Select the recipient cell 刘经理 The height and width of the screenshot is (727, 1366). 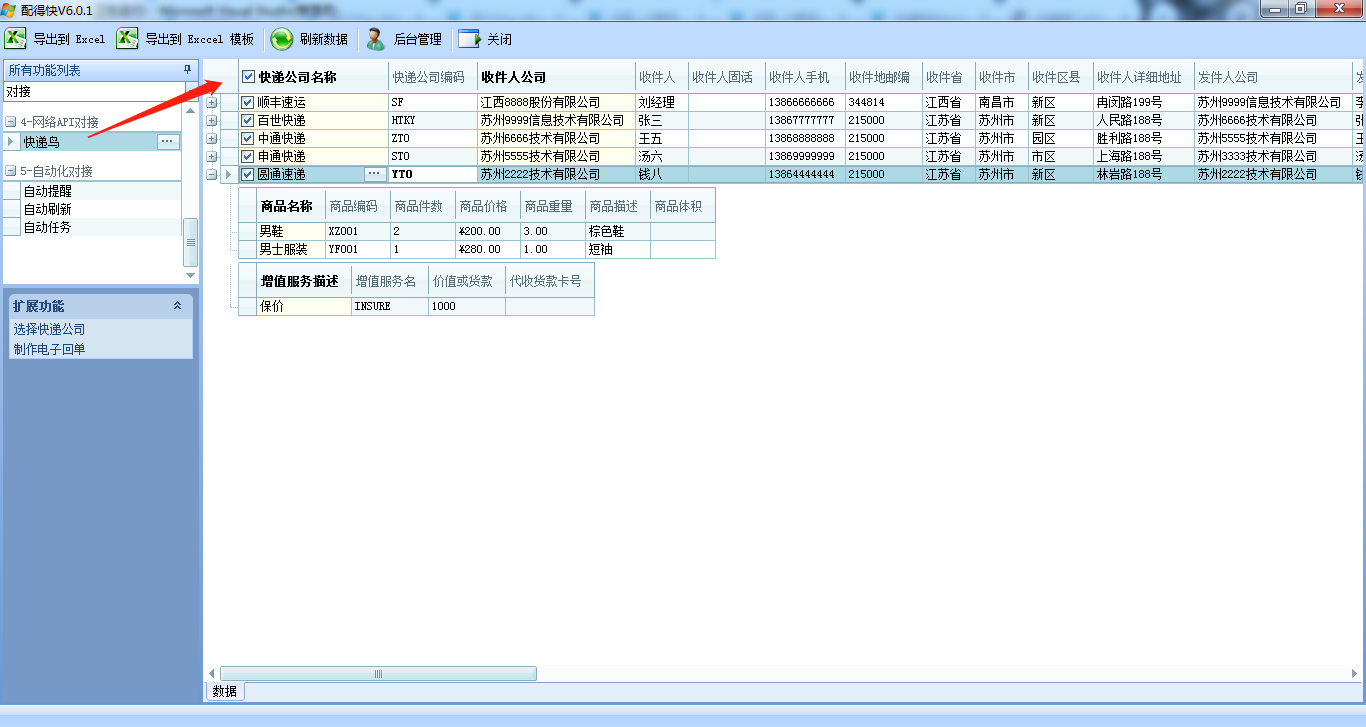click(661, 102)
